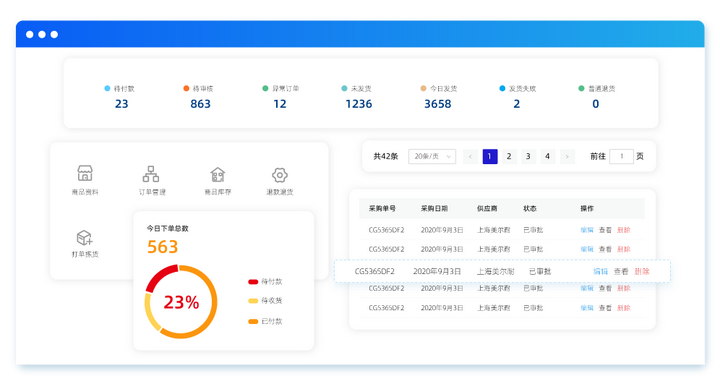Image resolution: width=720 pixels, height=384 pixels.
Task: Open the 商品资料 shop icon
Action: [x=85, y=174]
